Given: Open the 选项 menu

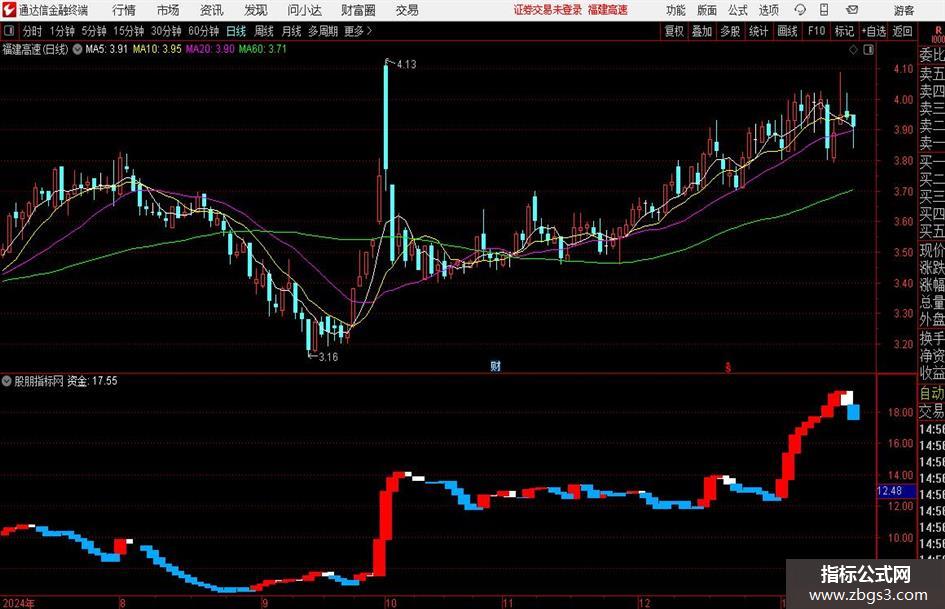Looking at the screenshot, I should click(768, 10).
